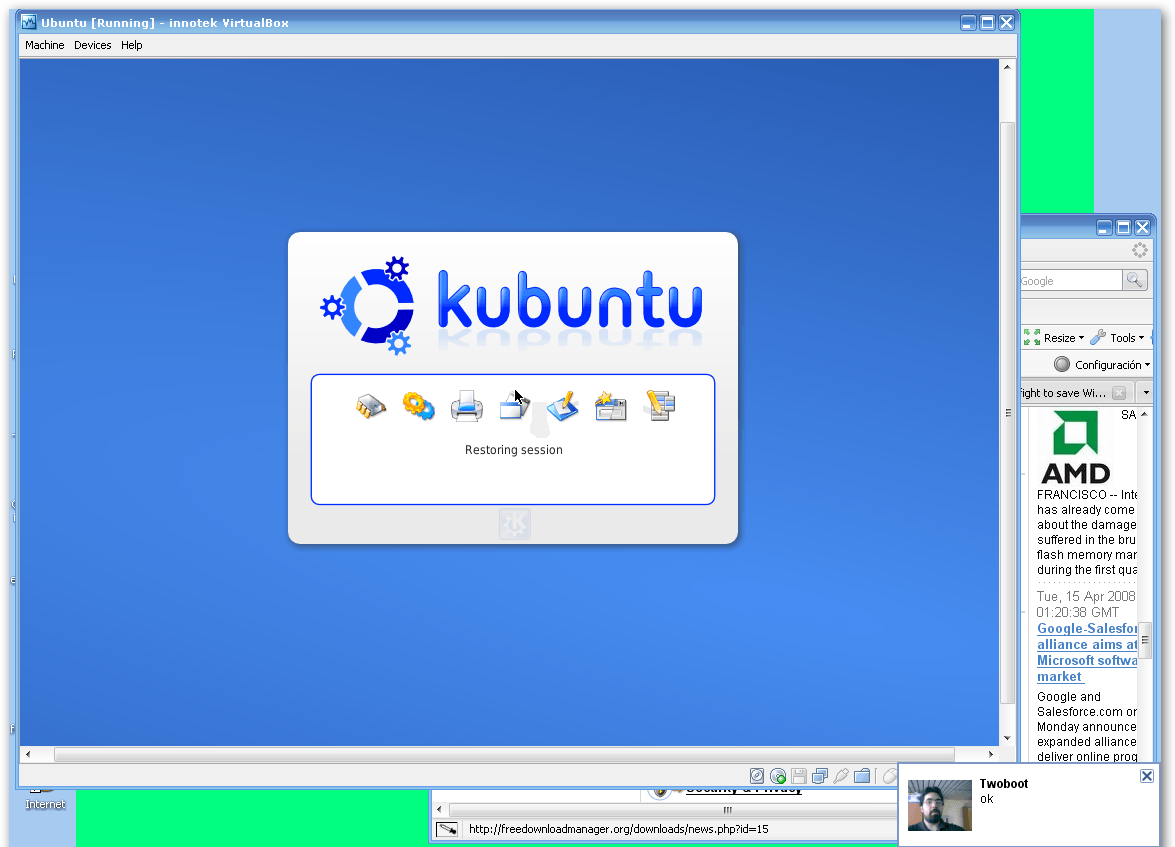The width and height of the screenshot is (1175, 847).
Task: Click the VM horizontal scrollbar track
Action: 504,755
